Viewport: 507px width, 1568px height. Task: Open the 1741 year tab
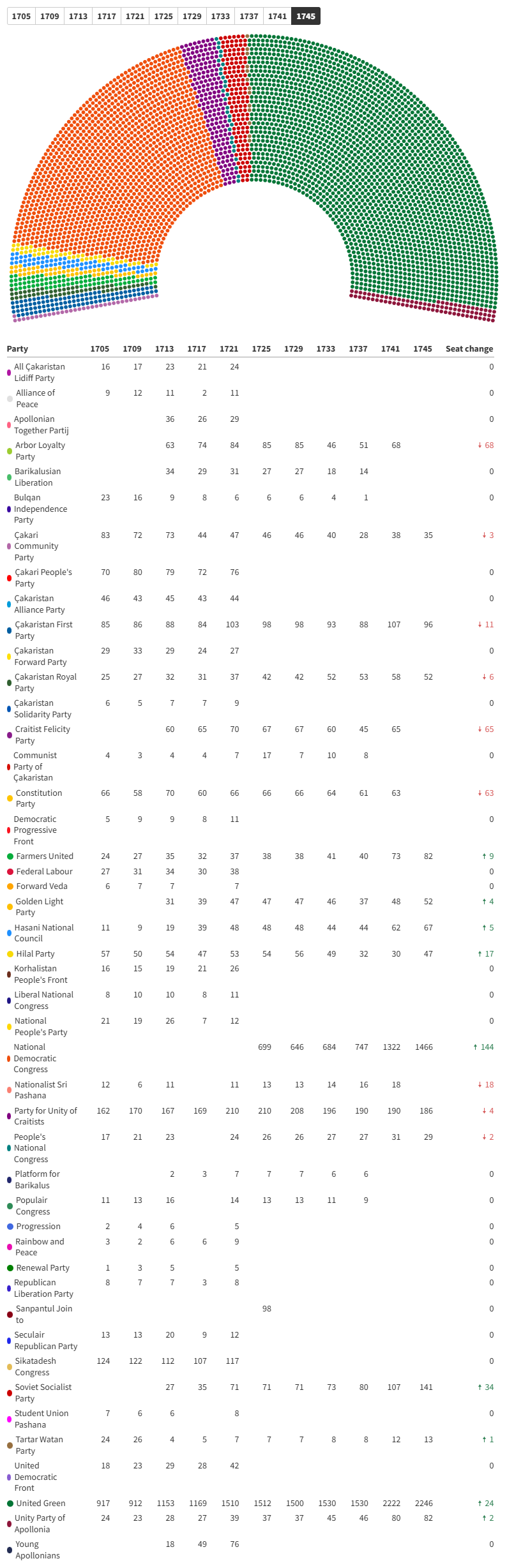[277, 16]
